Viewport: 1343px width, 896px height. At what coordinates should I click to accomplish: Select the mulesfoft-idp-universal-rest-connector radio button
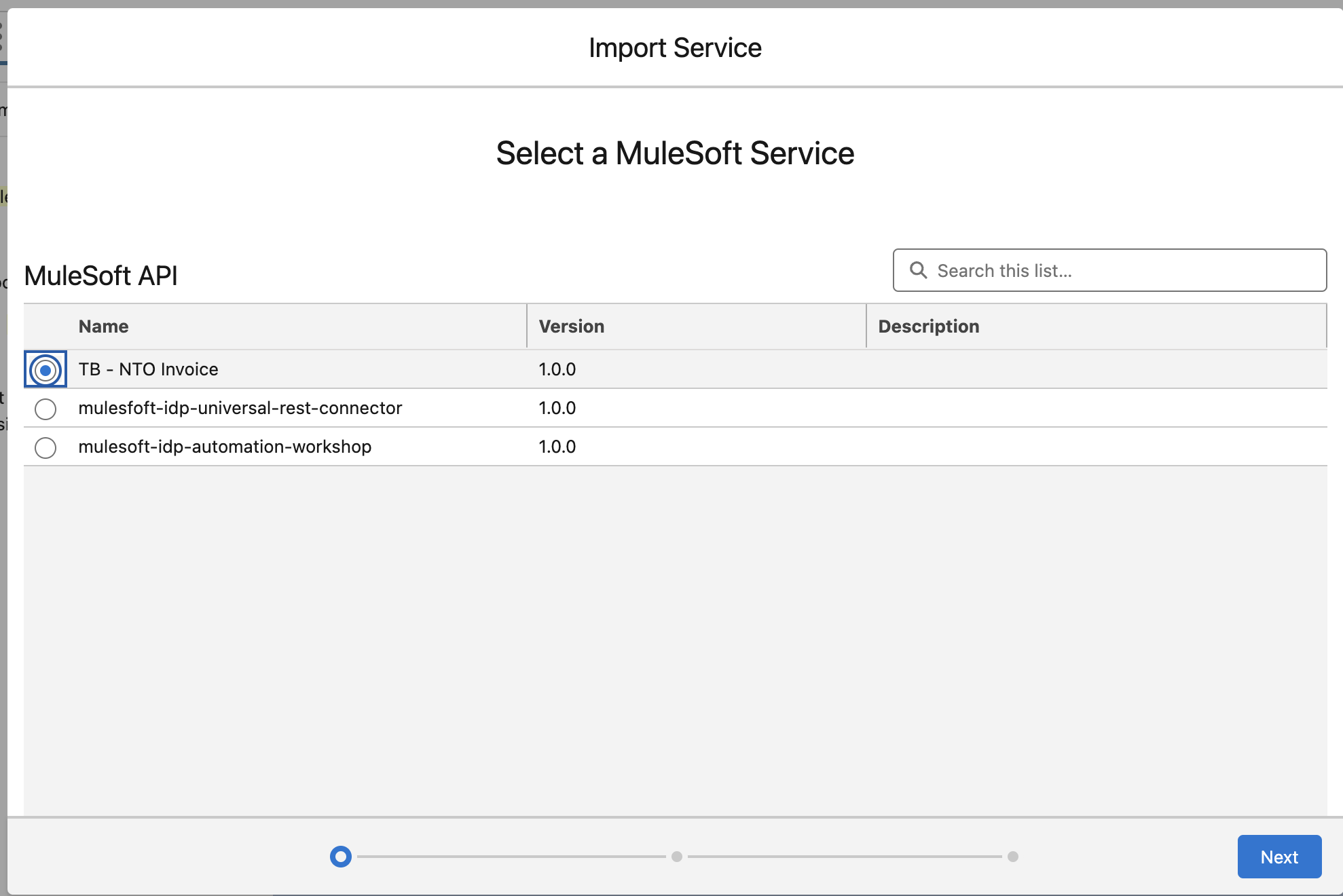click(45, 409)
